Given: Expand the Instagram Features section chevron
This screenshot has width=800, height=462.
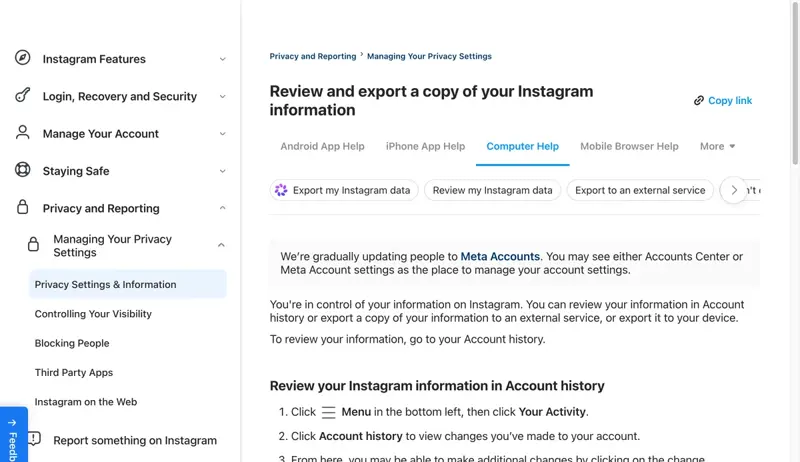Looking at the screenshot, I should 222,59.
